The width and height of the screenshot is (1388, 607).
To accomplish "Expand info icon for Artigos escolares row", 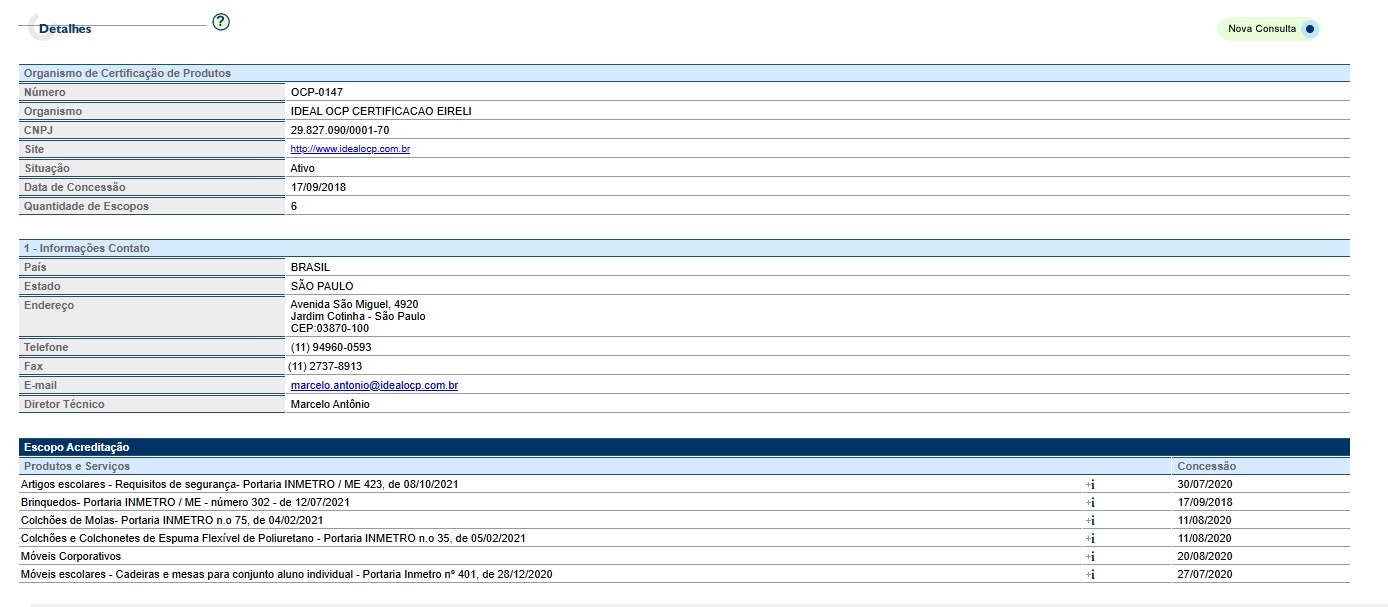I will click(x=1091, y=485).
